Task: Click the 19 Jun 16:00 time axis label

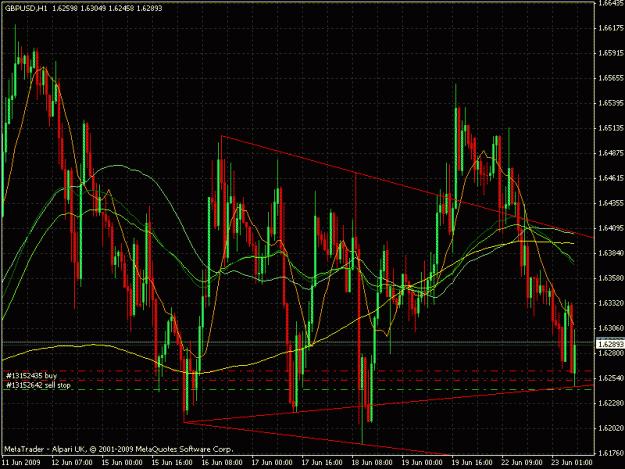Action: [472, 463]
